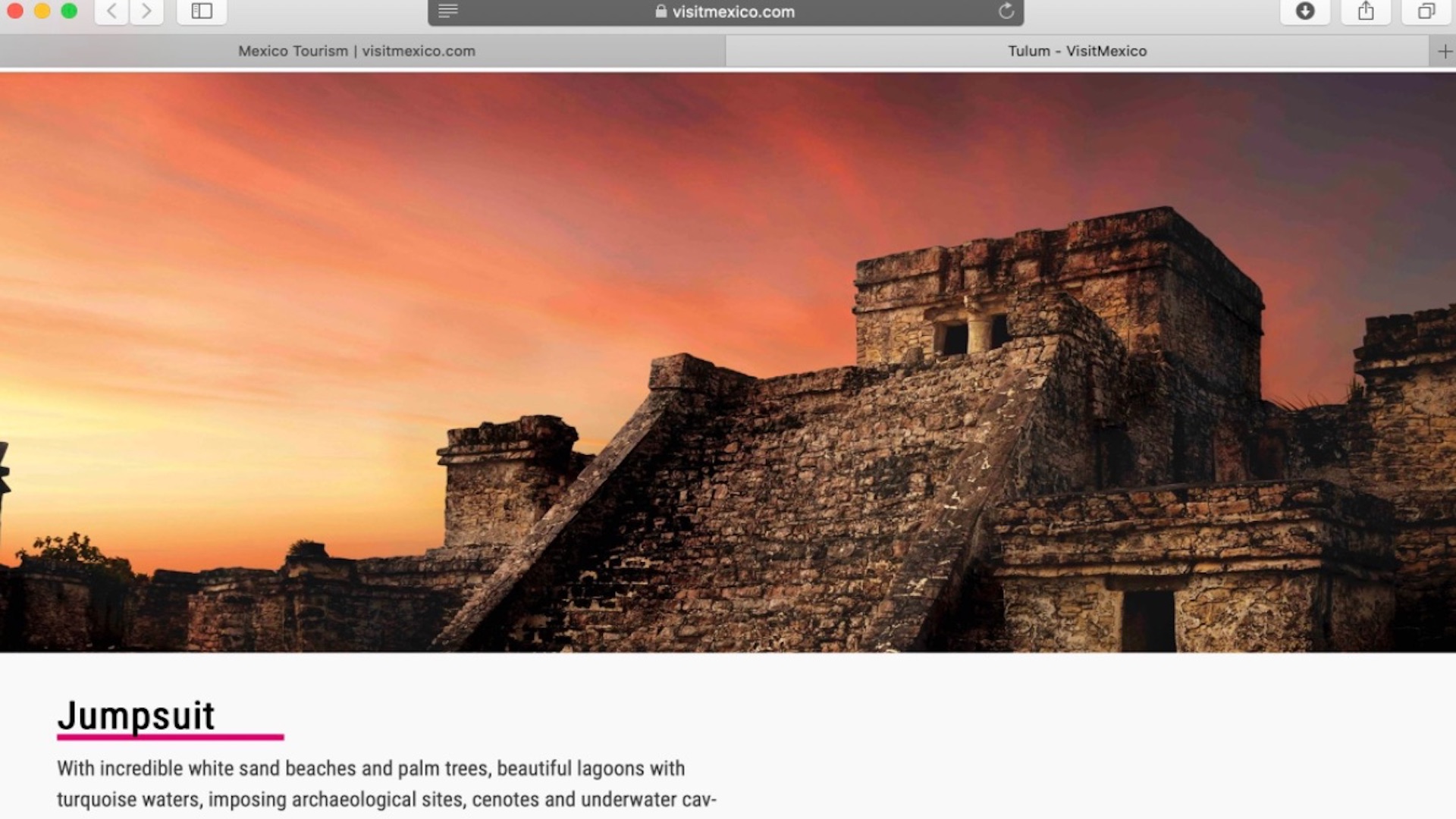Go forward to the next page
1456x819 pixels.
[147, 11]
